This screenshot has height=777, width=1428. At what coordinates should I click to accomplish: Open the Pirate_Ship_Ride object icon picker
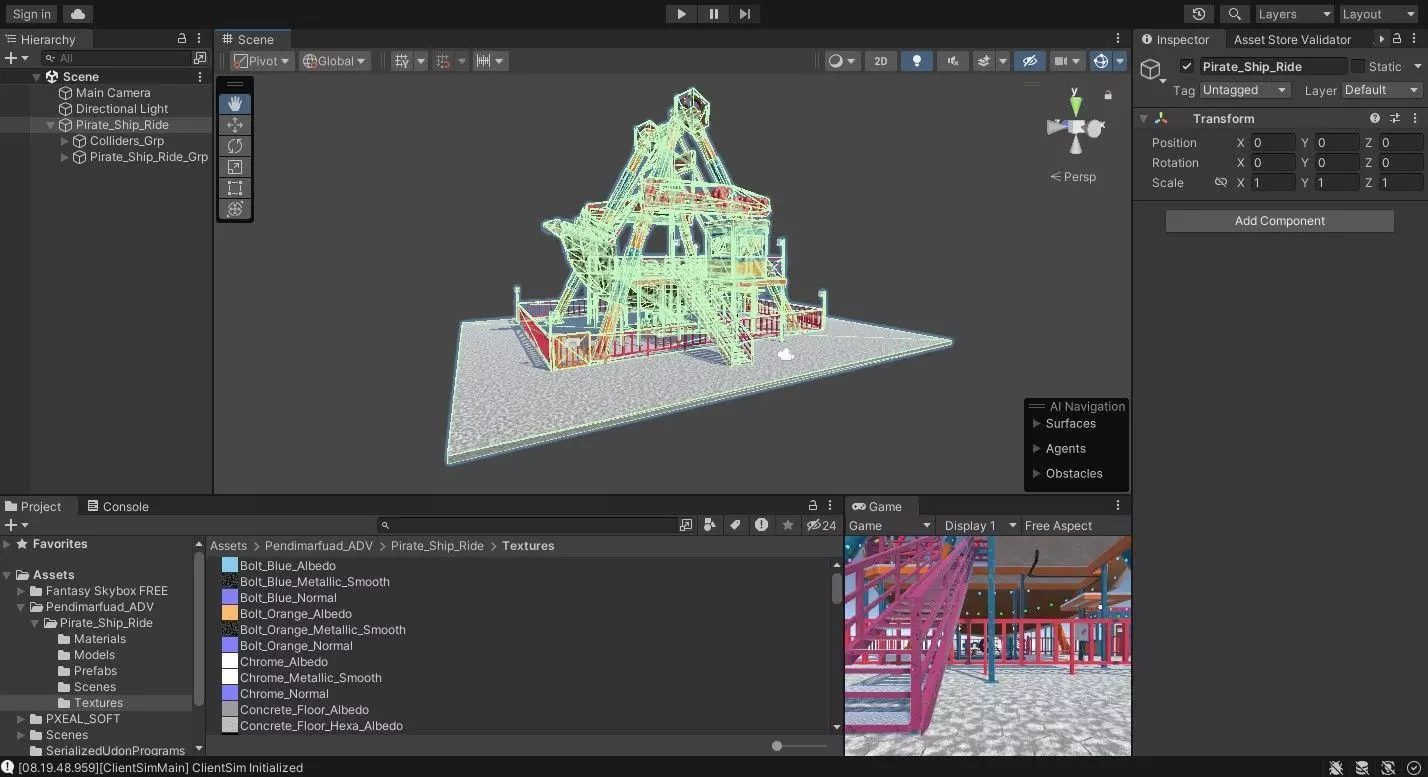click(1153, 69)
